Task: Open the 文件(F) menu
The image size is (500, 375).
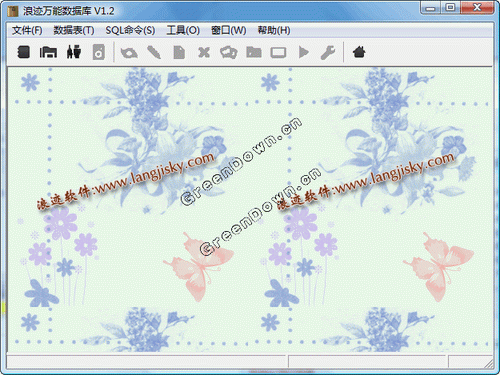Action: 27,30
